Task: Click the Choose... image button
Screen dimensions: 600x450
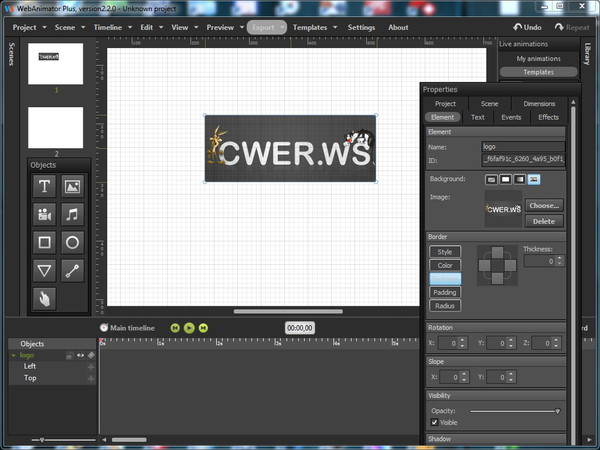Action: [x=544, y=205]
